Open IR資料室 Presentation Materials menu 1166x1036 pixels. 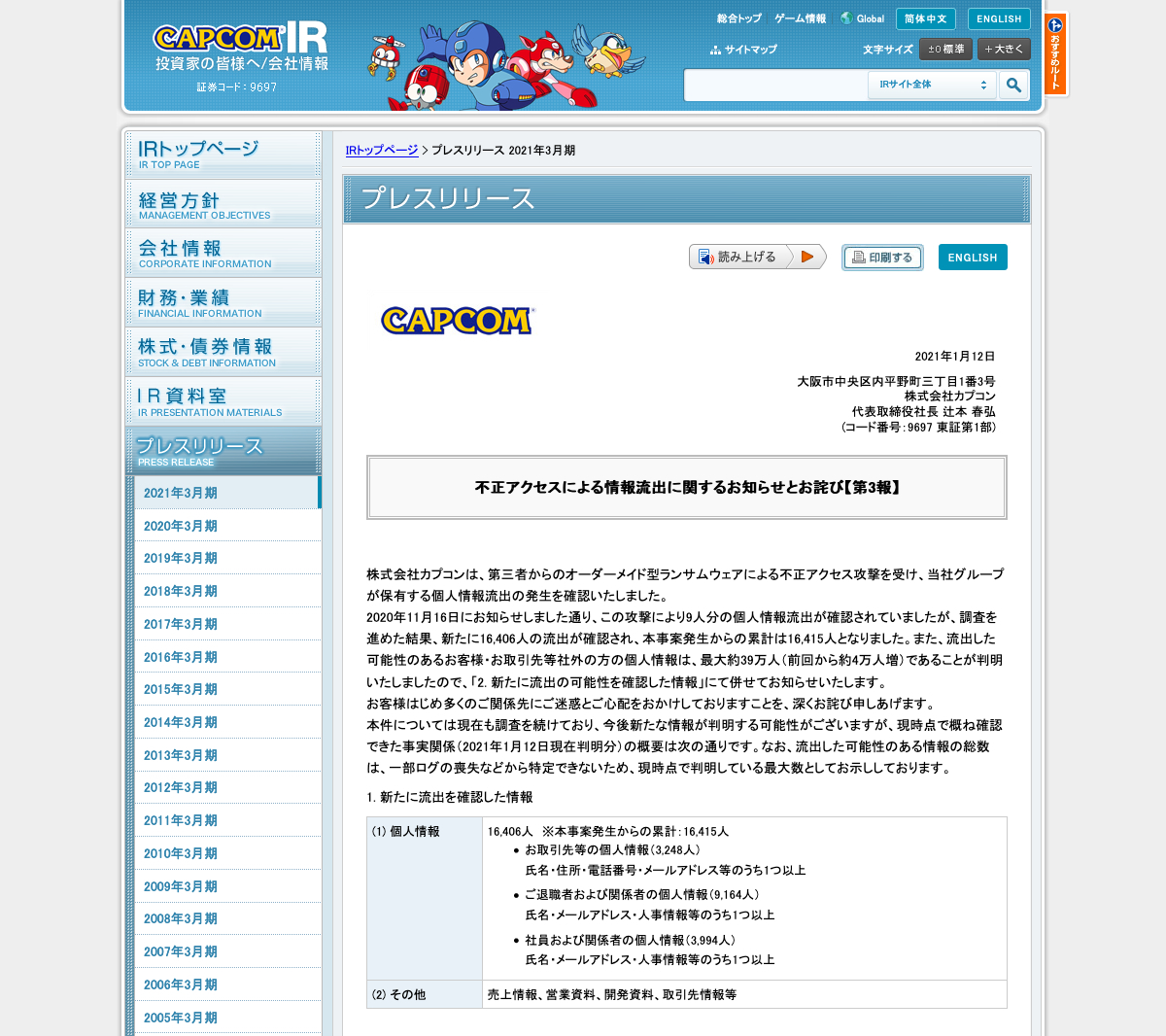[223, 402]
